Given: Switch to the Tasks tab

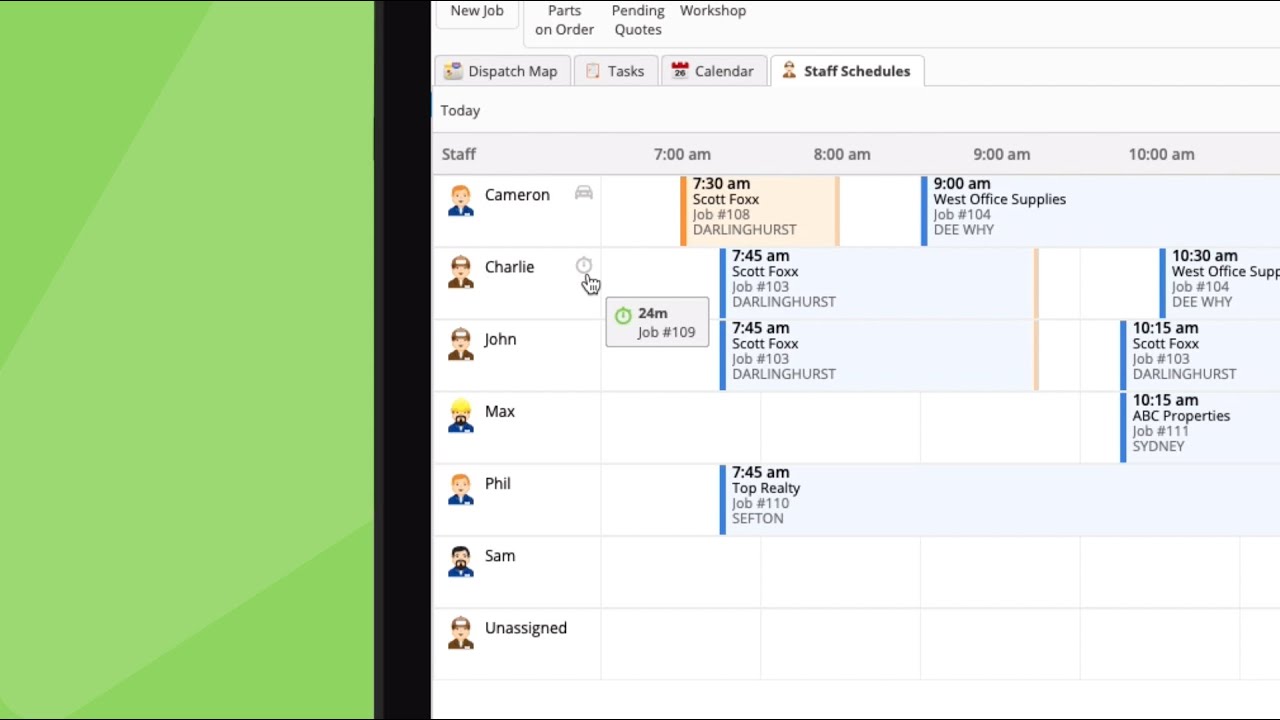Looking at the screenshot, I should 615,71.
